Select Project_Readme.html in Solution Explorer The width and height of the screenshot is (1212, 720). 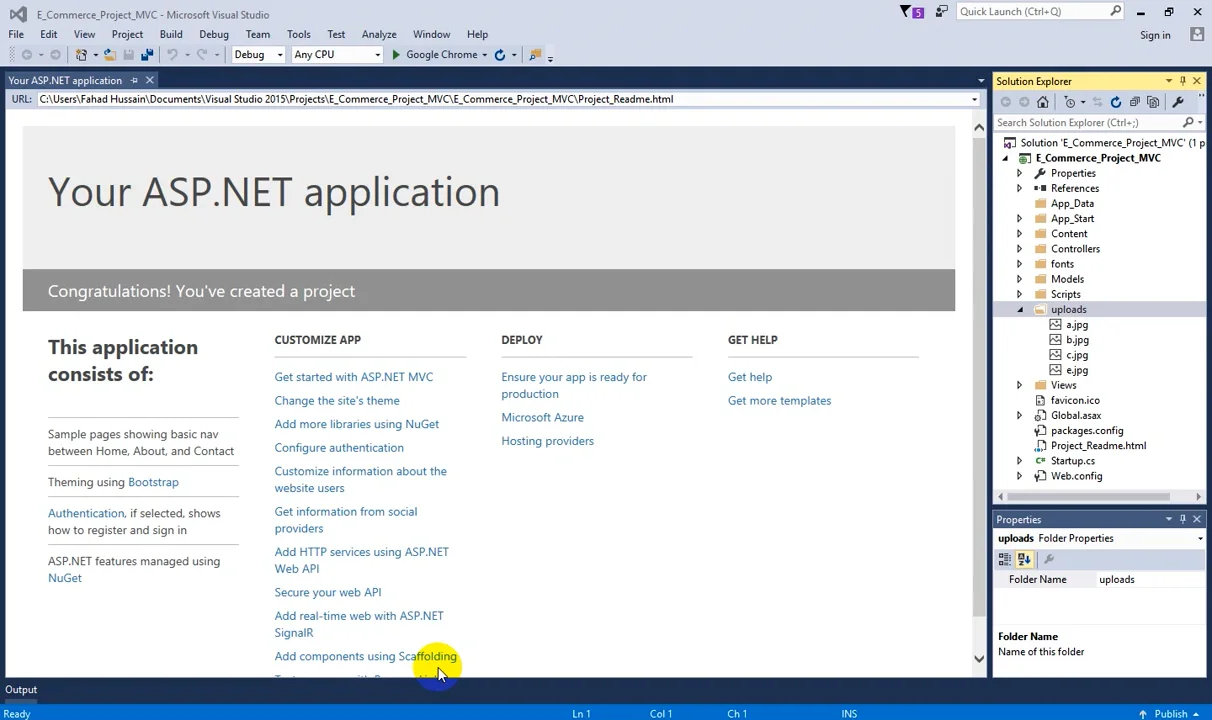pyautogui.click(x=1098, y=446)
